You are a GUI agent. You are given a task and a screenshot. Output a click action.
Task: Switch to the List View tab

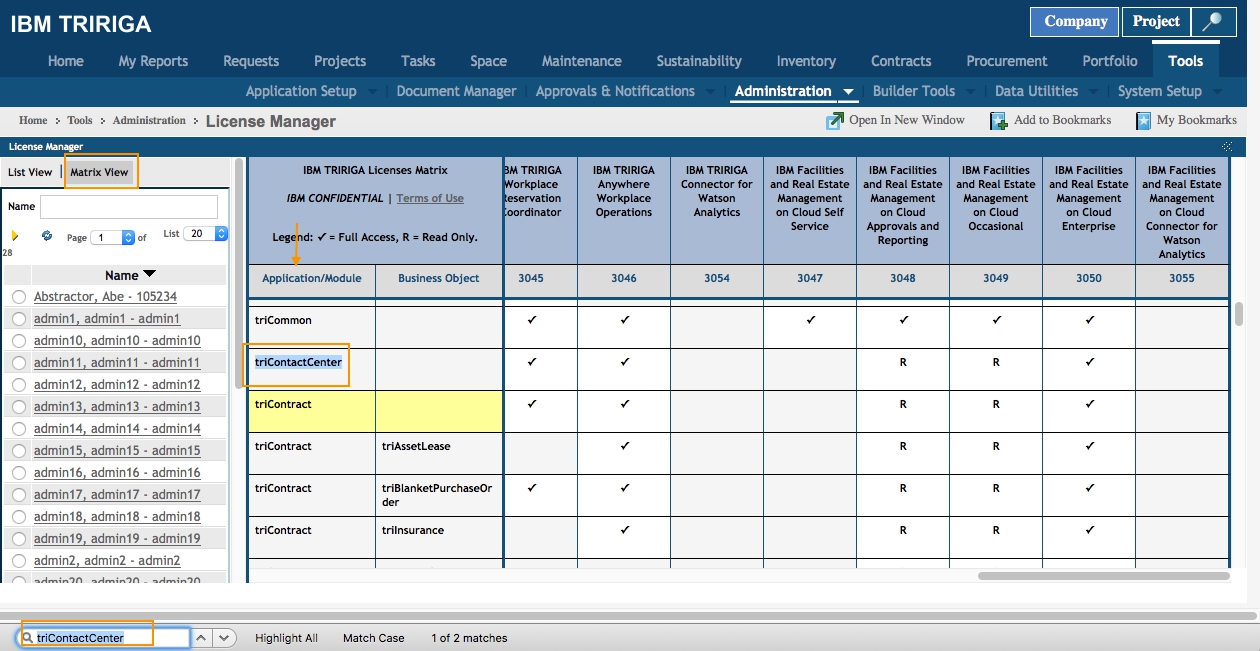pos(30,172)
